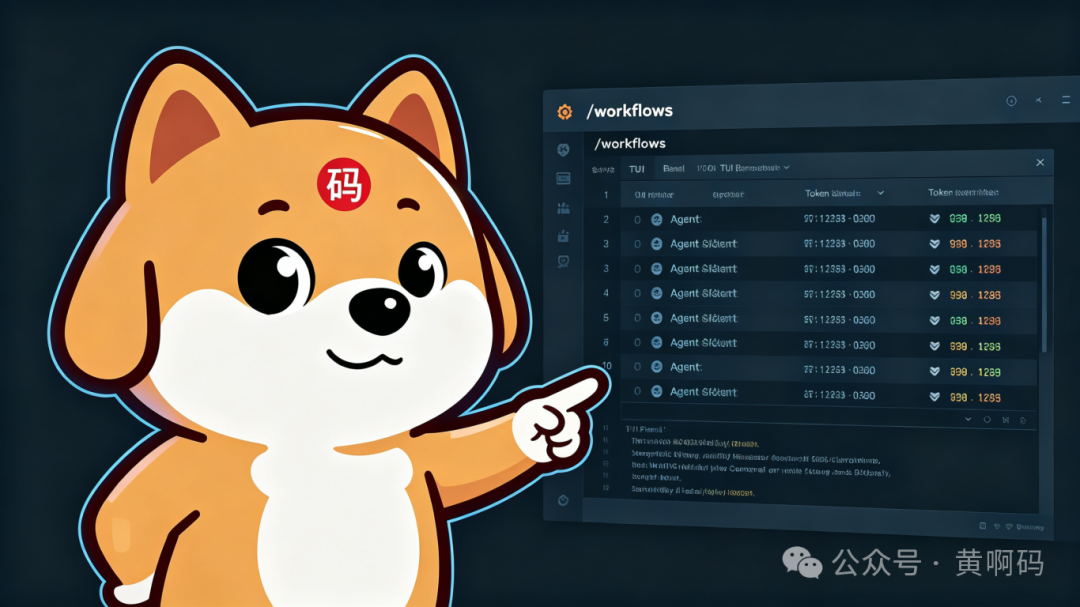1080x607 pixels.
Task: Open the chat bubble sidebar icon
Action: (x=563, y=261)
